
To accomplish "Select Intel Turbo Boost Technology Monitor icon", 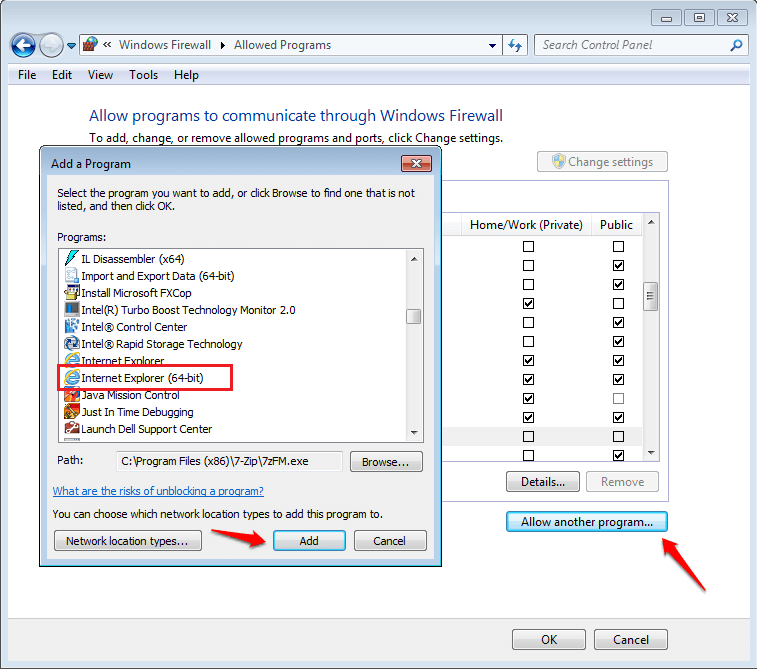I will pos(71,309).
